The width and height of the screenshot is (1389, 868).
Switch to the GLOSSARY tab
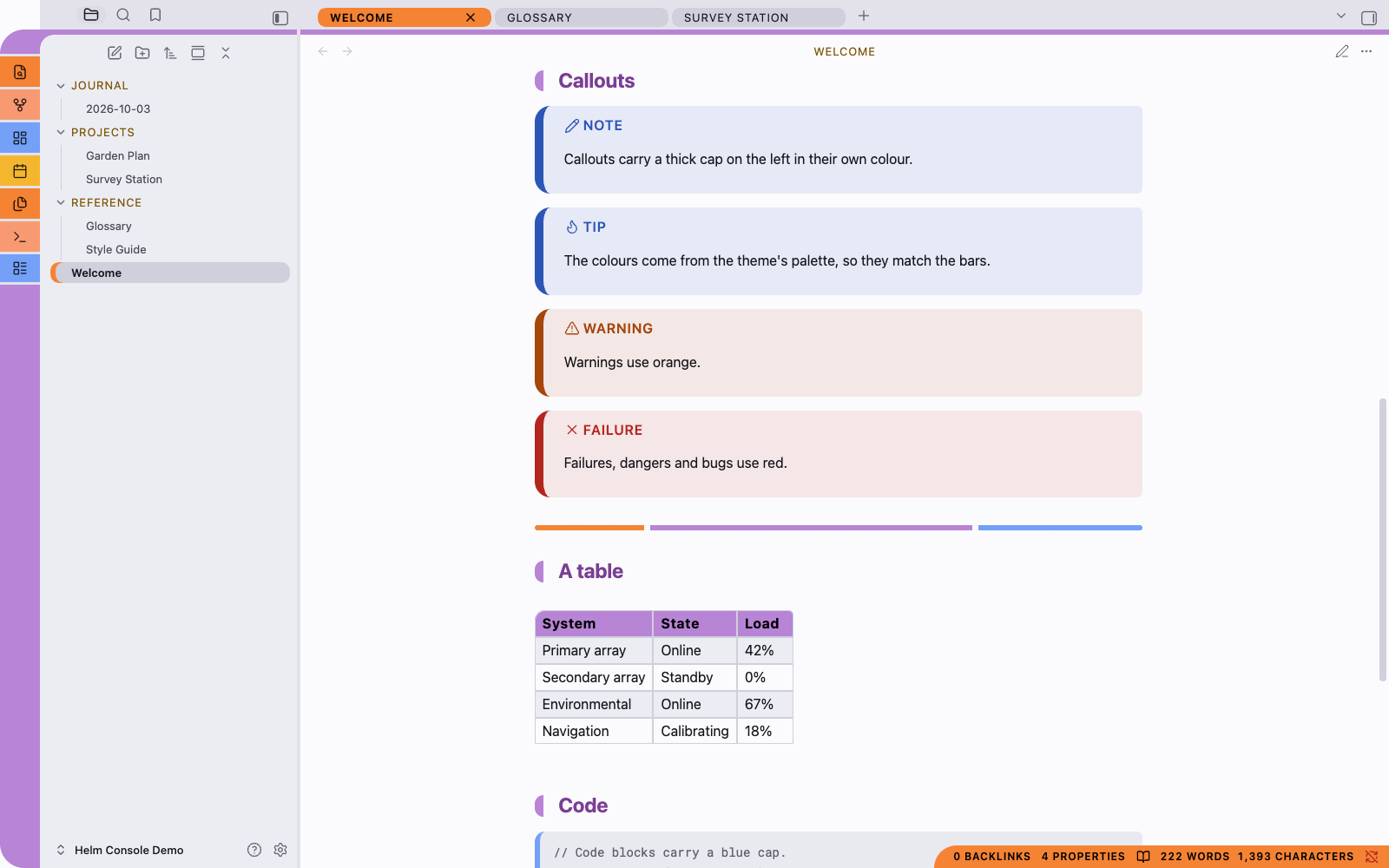pyautogui.click(x=581, y=17)
